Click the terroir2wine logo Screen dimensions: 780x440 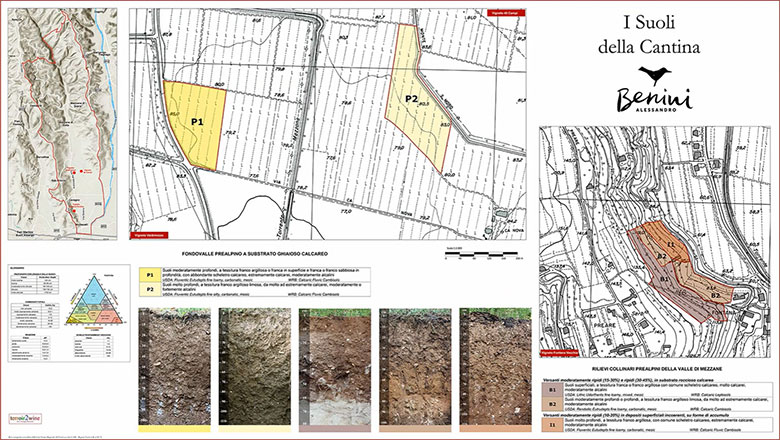25,419
